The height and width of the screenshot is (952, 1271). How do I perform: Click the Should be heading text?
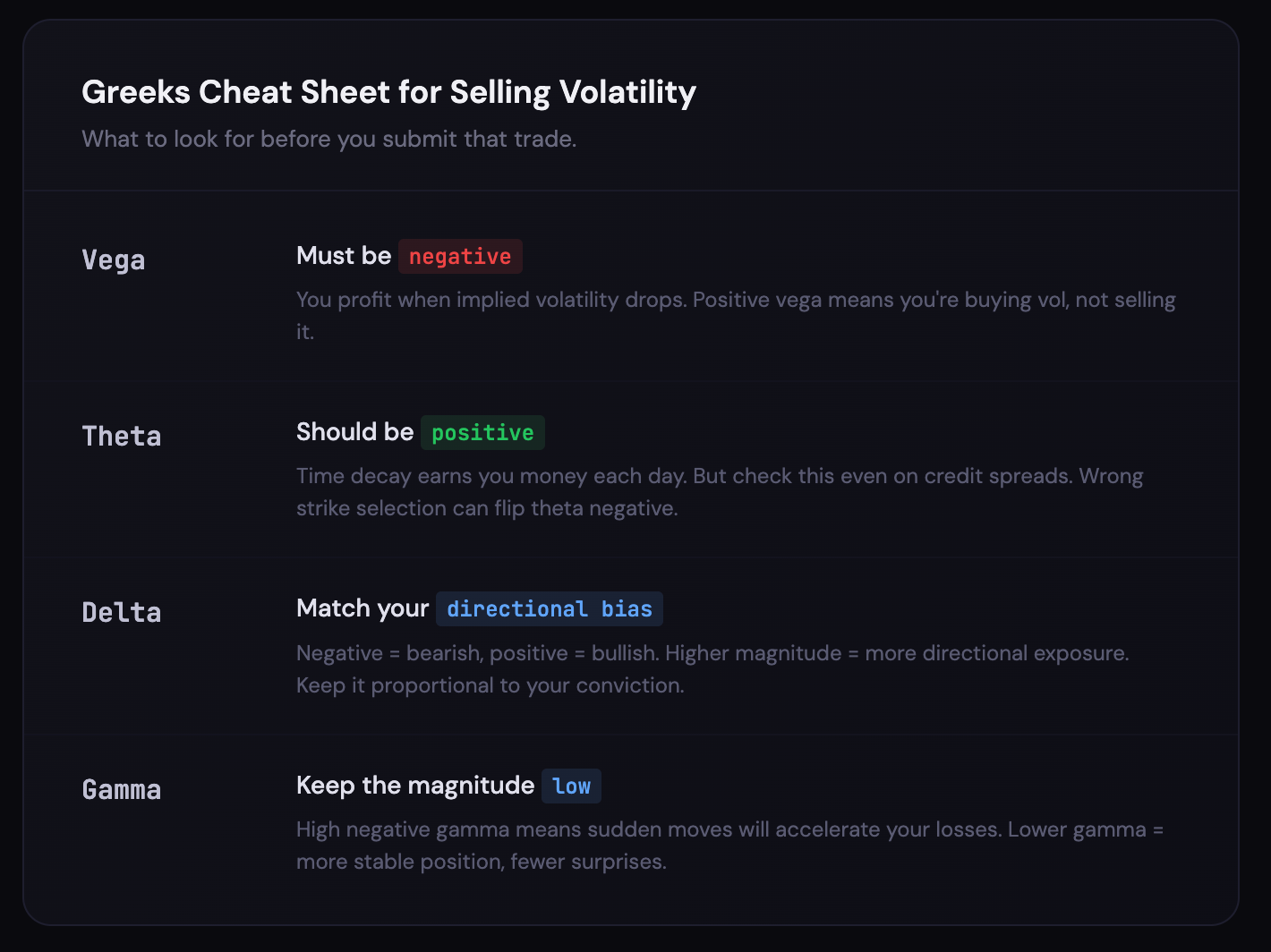[x=355, y=432]
